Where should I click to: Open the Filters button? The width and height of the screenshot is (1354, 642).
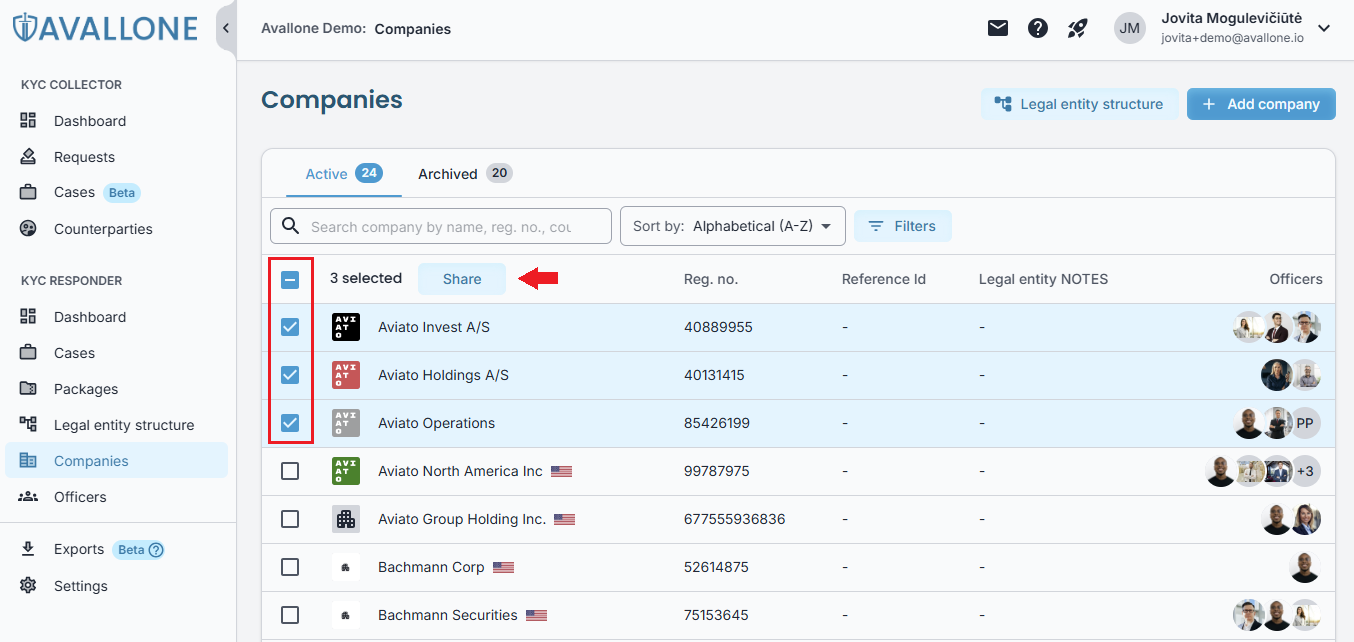[903, 226]
